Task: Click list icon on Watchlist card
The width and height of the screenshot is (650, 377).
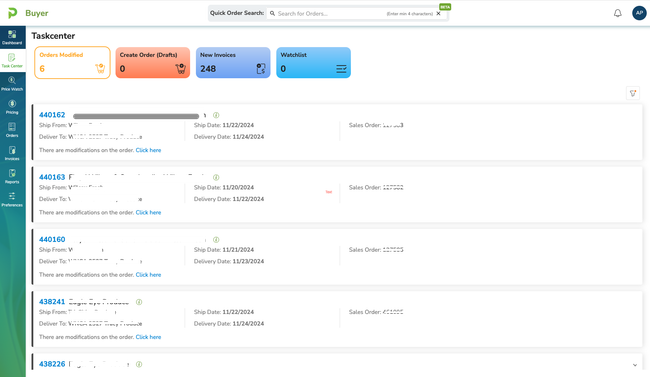Action: pyautogui.click(x=341, y=68)
